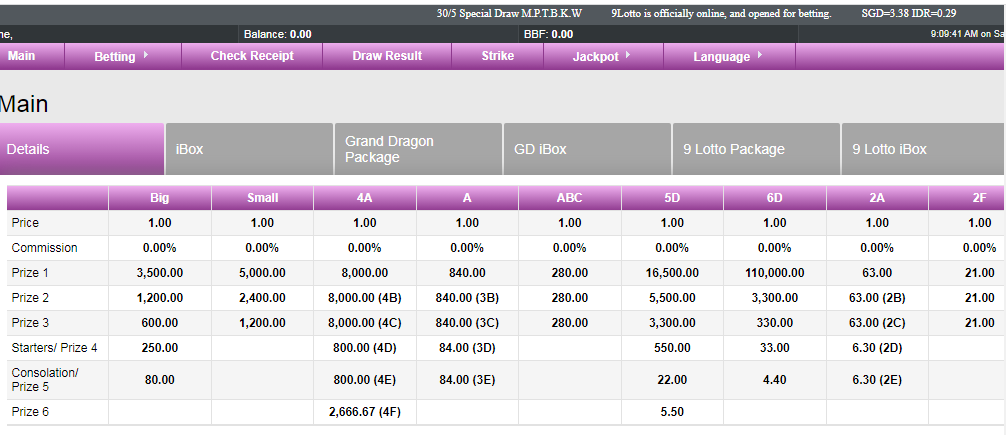Go to the Draw Result page
Screen dimensions: 1006x435
point(387,56)
